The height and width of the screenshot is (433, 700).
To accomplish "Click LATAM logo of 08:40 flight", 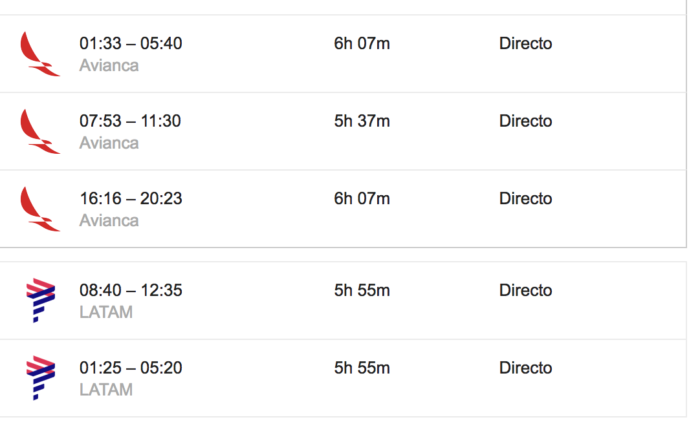I will coord(41,300).
